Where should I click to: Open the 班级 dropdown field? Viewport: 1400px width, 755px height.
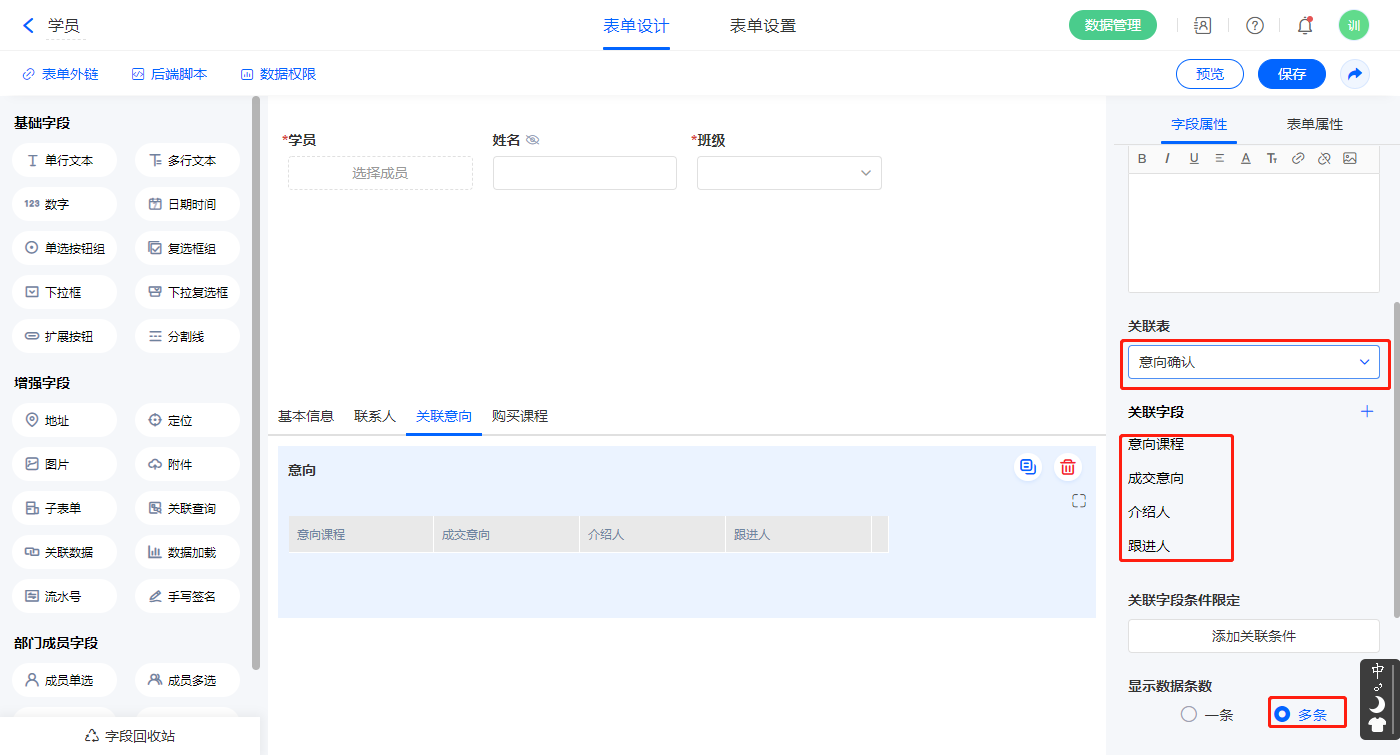789,173
